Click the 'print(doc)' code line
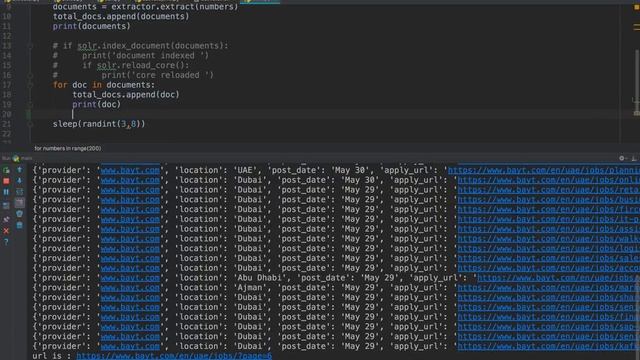 pos(96,104)
